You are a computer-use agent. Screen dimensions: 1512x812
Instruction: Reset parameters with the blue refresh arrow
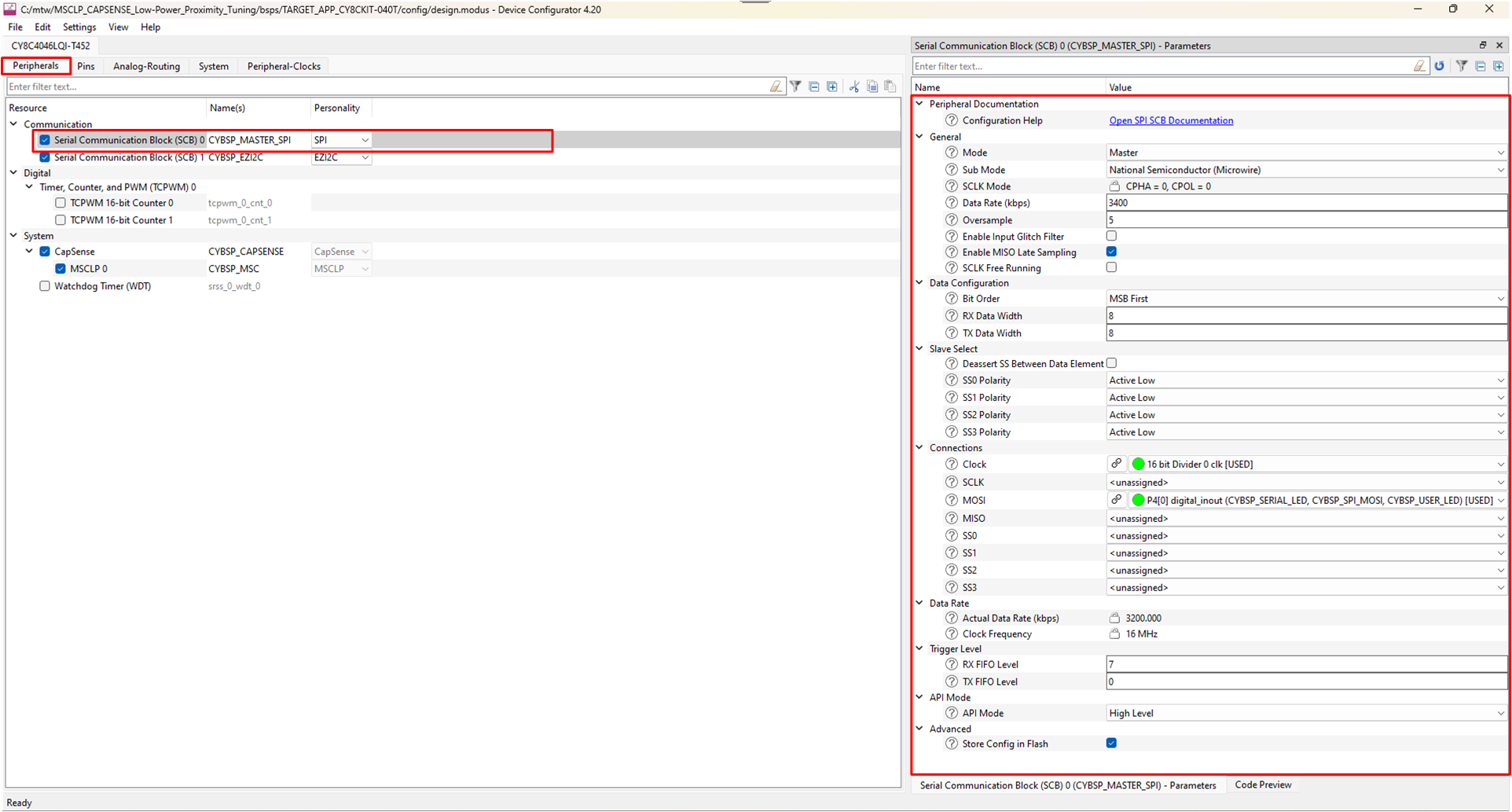(x=1440, y=66)
